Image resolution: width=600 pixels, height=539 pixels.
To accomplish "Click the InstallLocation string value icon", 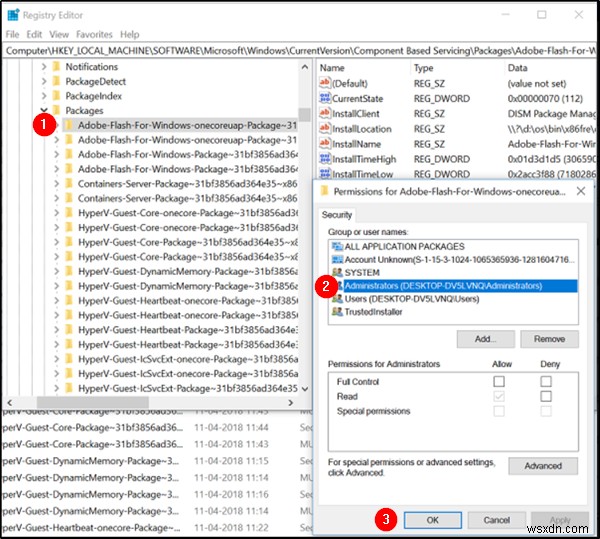I will (325, 129).
